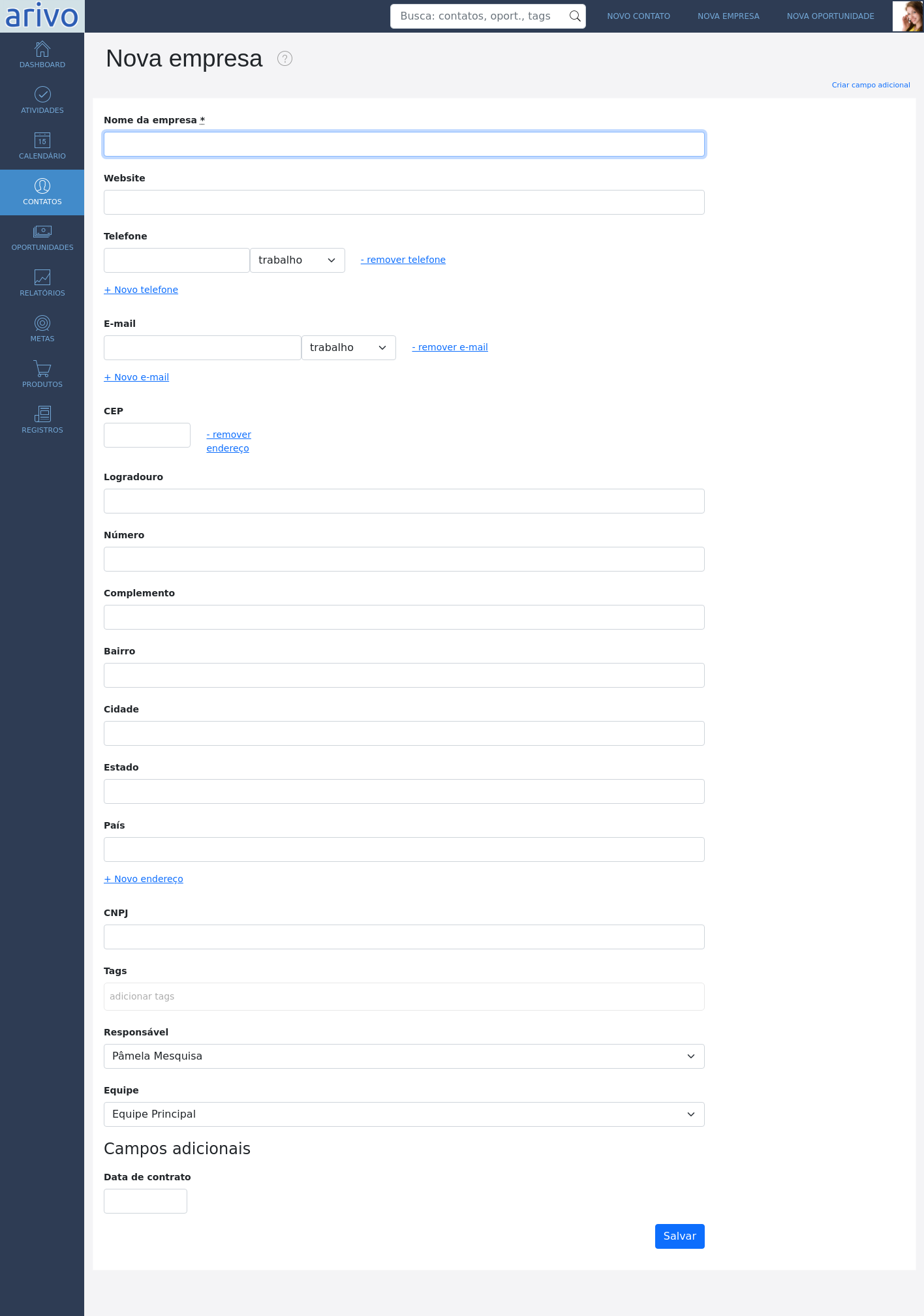Open the Registros documents icon
Screen dimensions: 924x1316
[x=42, y=414]
